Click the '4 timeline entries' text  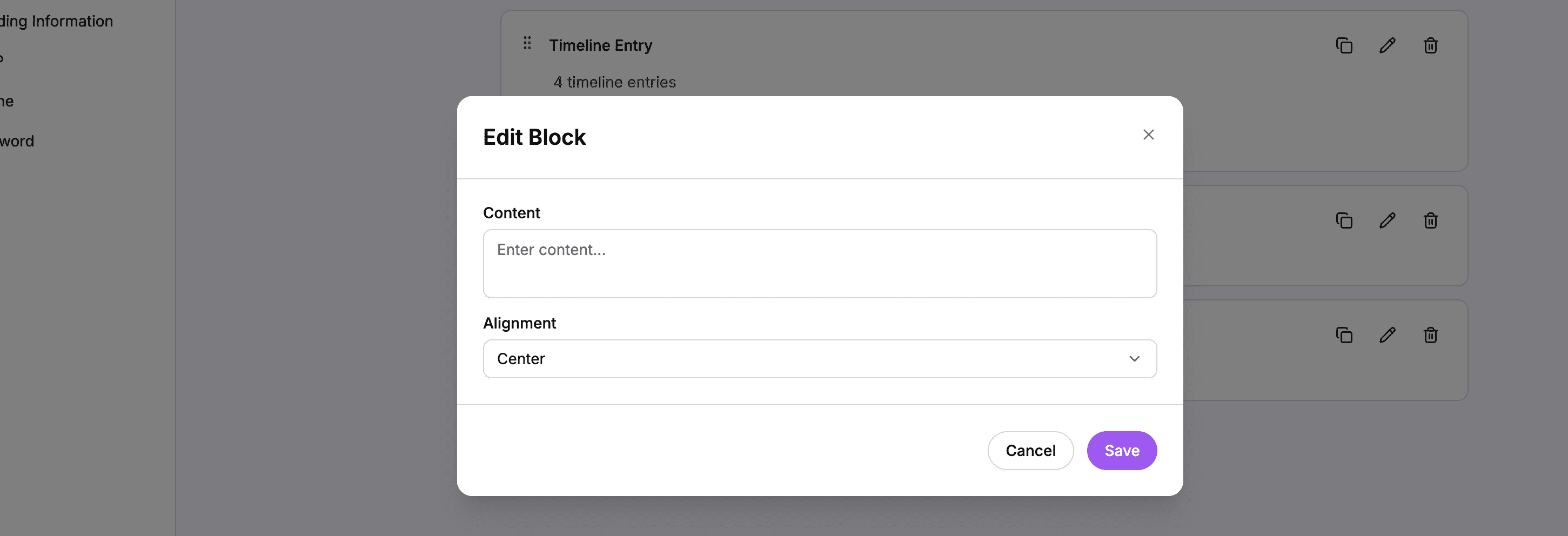click(614, 82)
